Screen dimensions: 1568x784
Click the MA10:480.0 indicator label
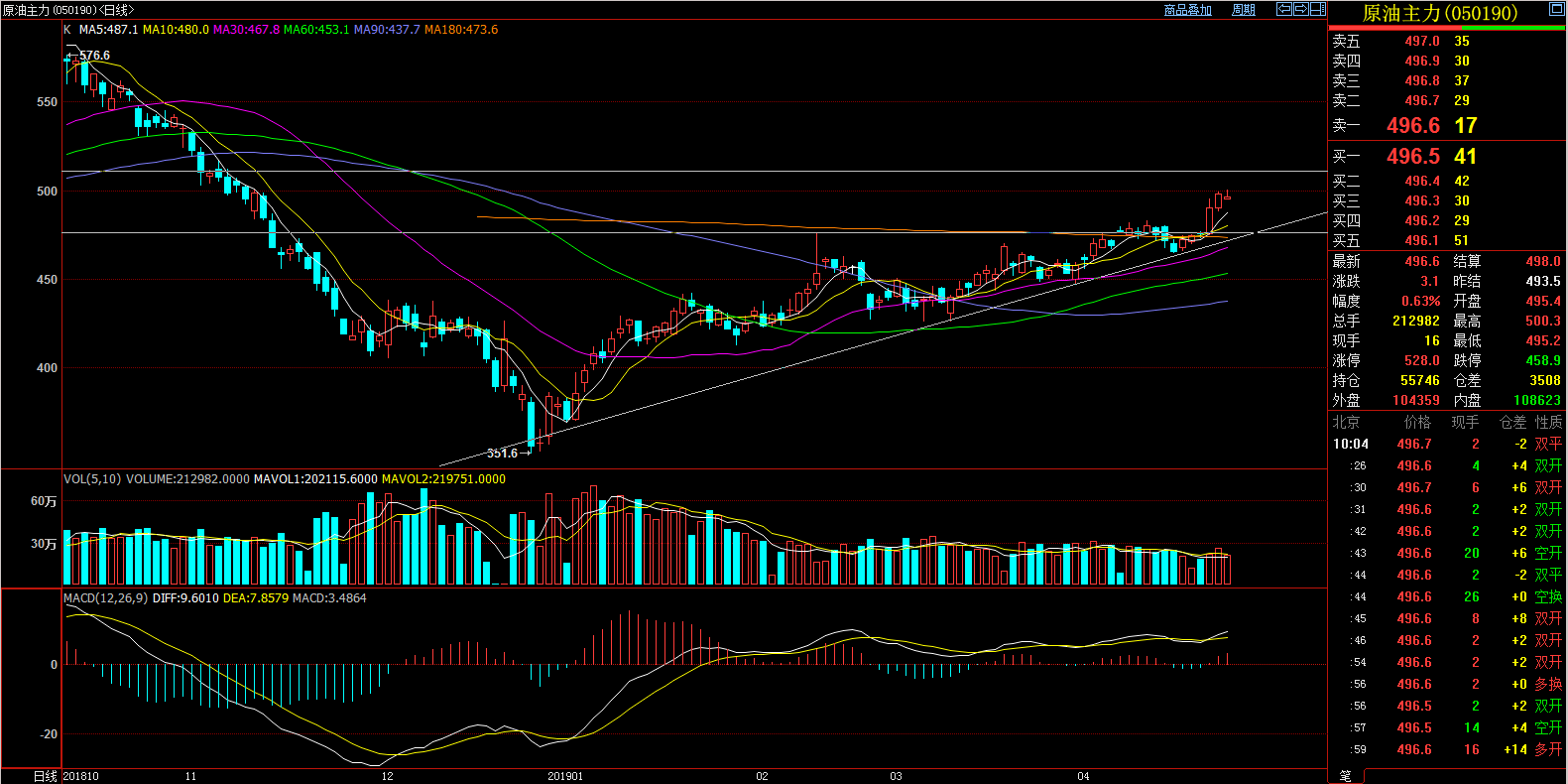[x=176, y=30]
